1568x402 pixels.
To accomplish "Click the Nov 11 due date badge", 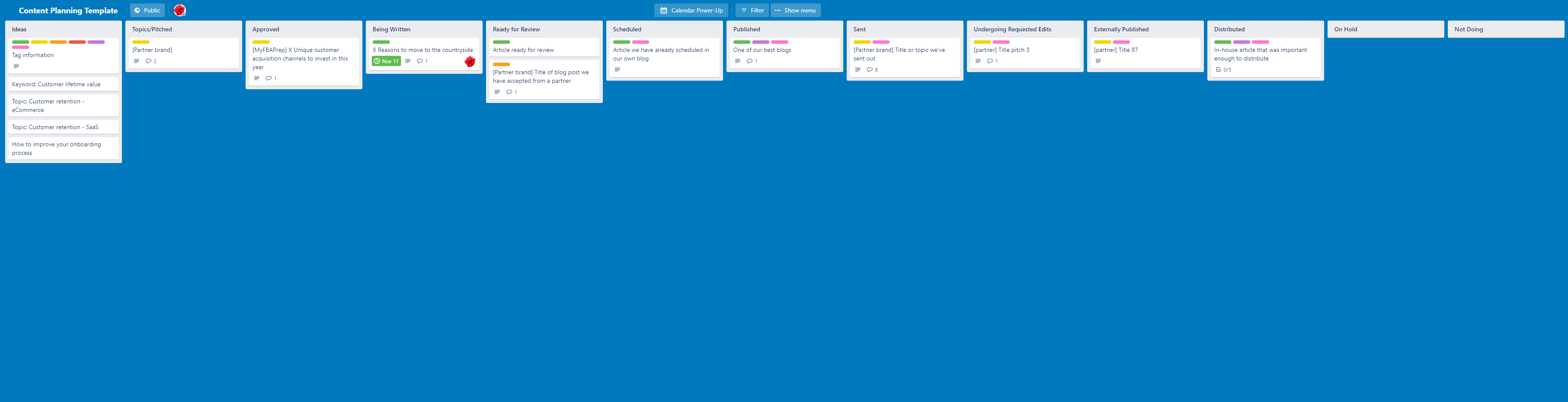I will pyautogui.click(x=386, y=61).
